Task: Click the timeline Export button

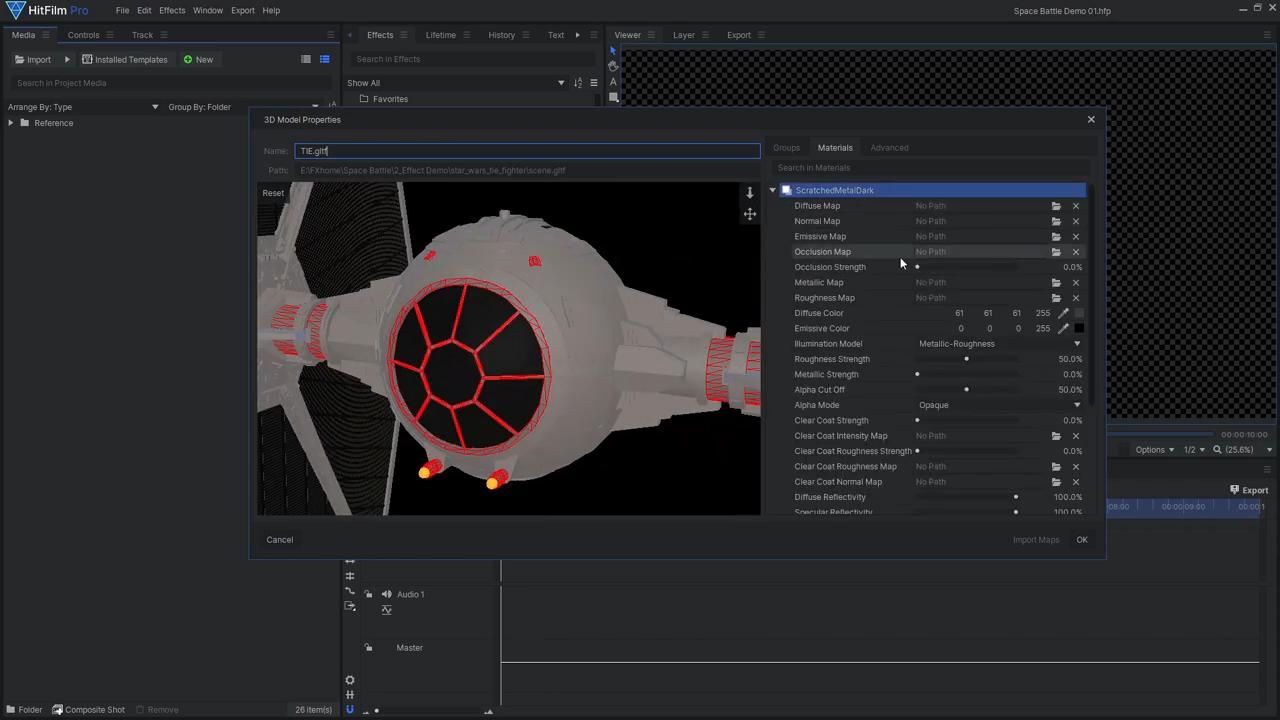Action: (x=1249, y=490)
